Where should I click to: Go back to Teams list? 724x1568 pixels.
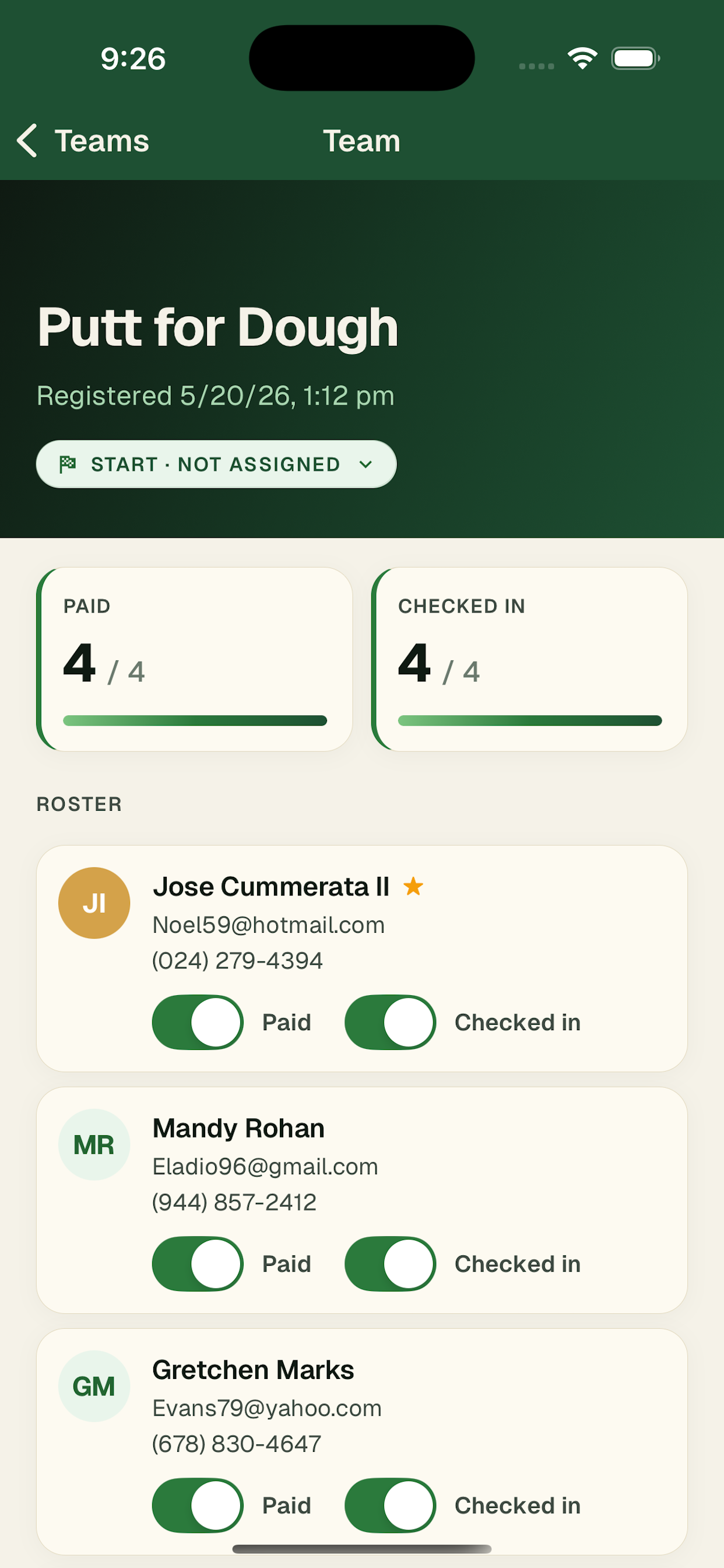point(83,141)
